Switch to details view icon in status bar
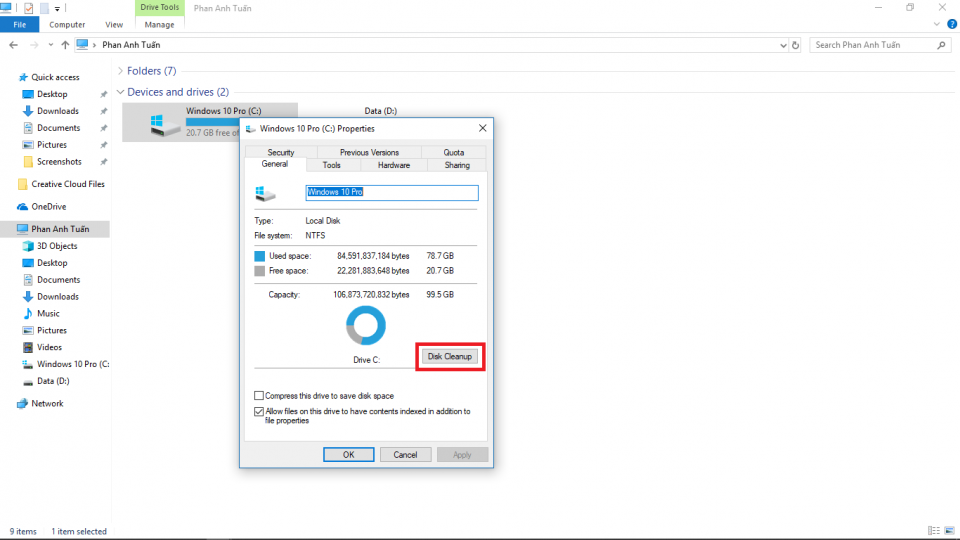Image resolution: width=960 pixels, height=540 pixels. [x=934, y=531]
